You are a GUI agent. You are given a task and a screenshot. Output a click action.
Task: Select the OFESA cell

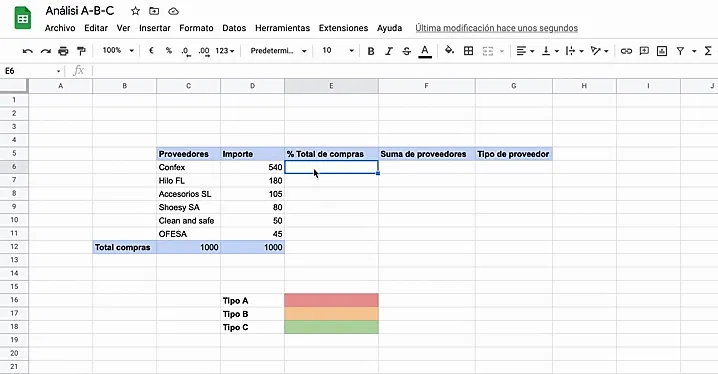[188, 234]
